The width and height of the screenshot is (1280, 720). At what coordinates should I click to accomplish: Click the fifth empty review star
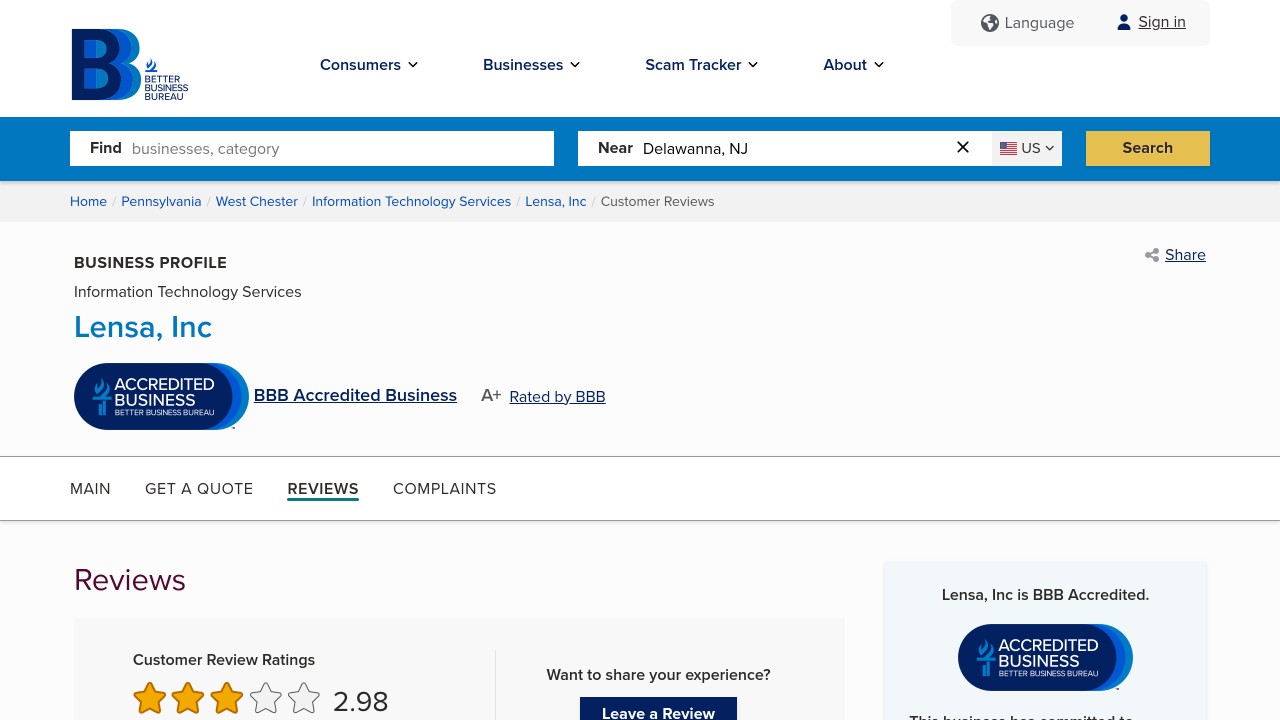(304, 699)
